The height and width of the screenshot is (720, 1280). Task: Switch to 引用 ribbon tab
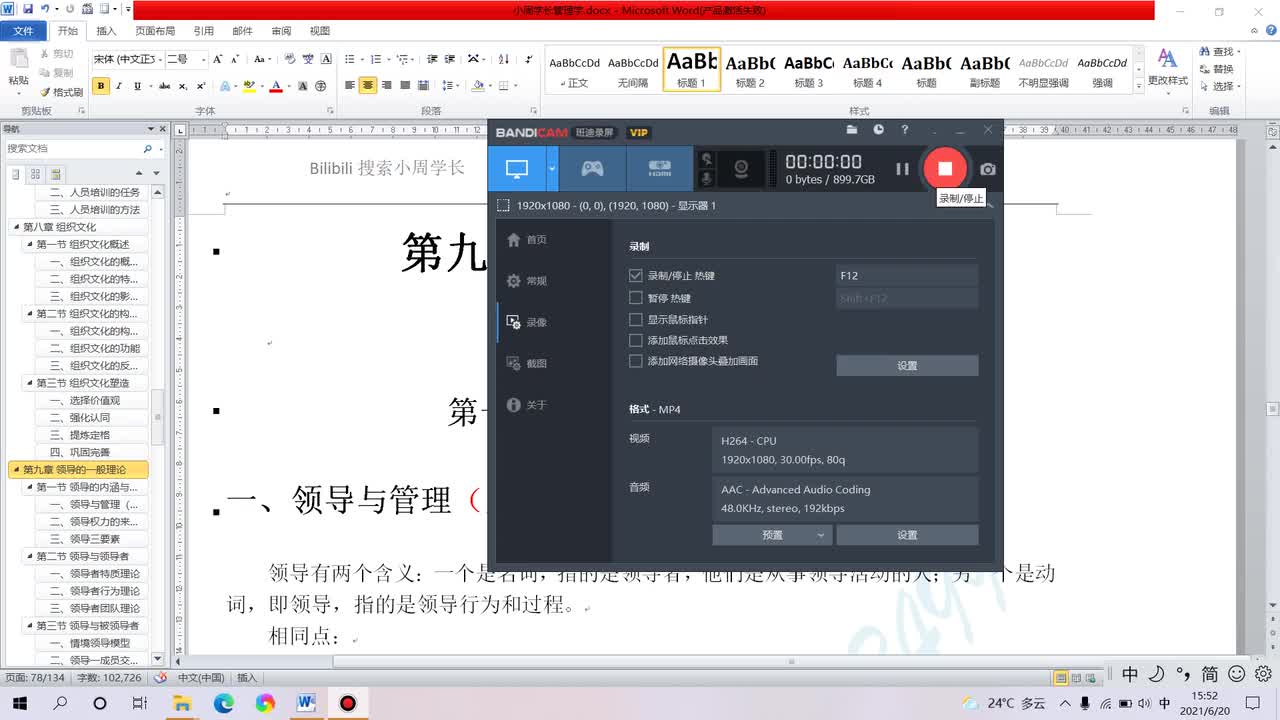pyautogui.click(x=203, y=31)
